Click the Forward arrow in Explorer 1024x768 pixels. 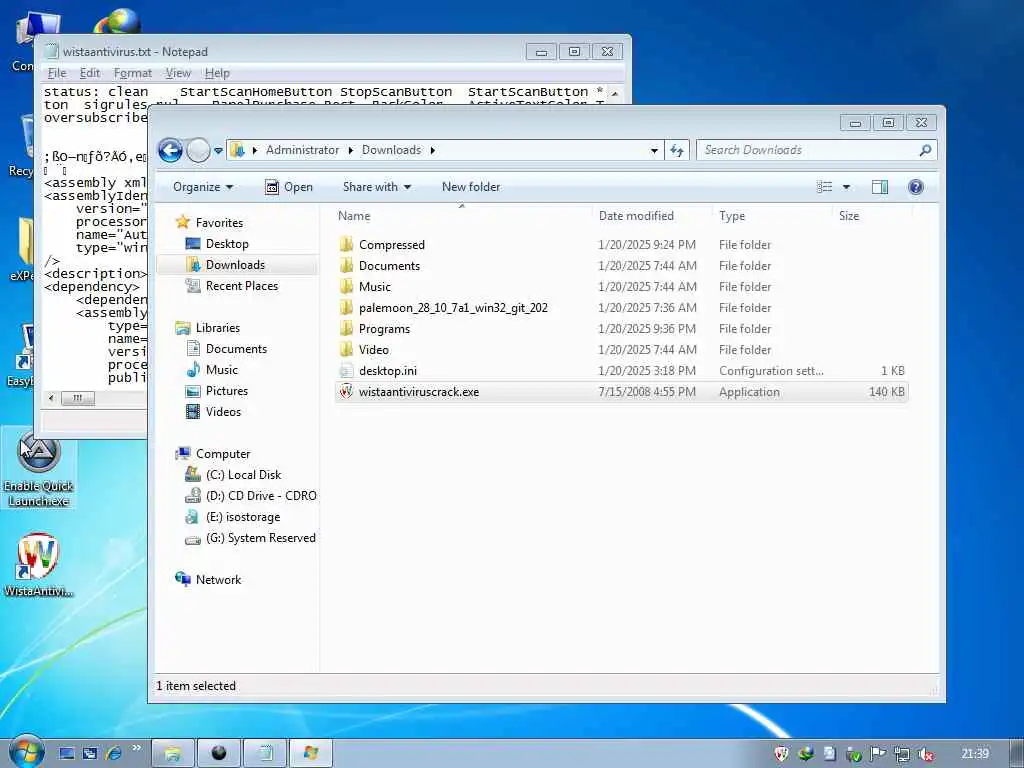coord(199,150)
